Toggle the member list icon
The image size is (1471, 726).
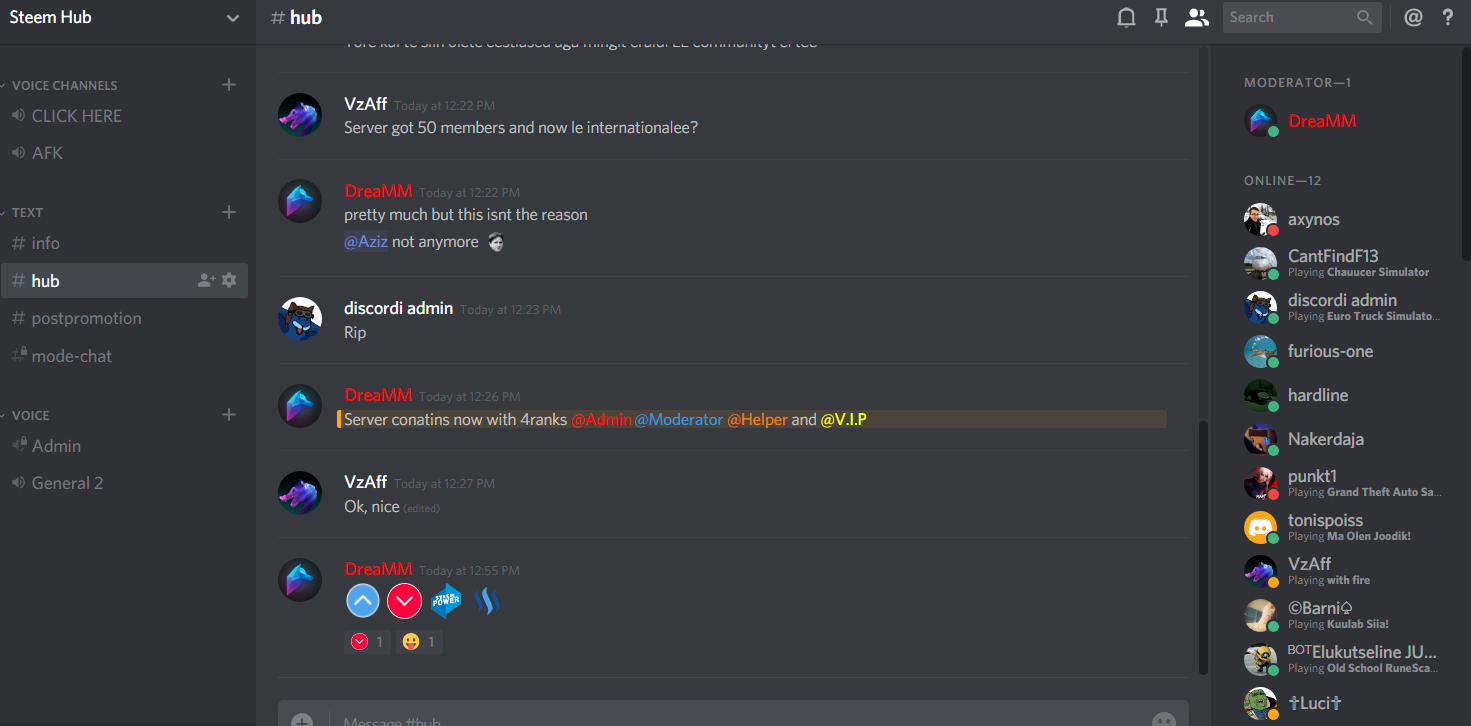point(1196,17)
